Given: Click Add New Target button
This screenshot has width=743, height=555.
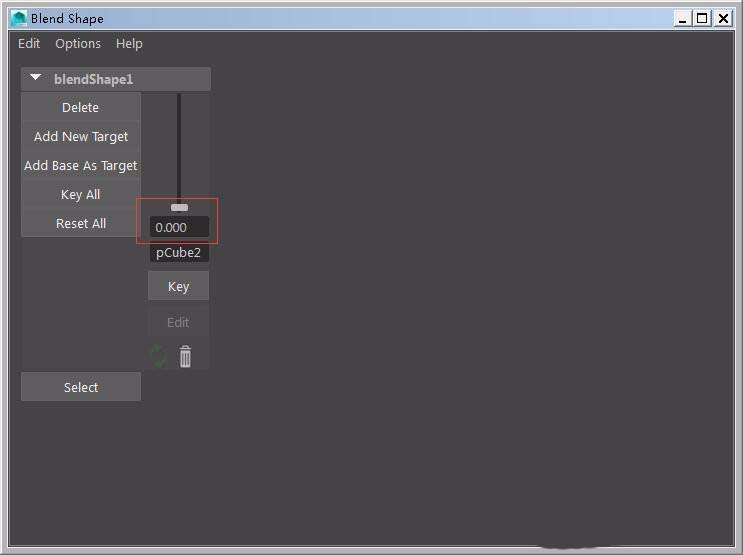Looking at the screenshot, I should [x=81, y=136].
